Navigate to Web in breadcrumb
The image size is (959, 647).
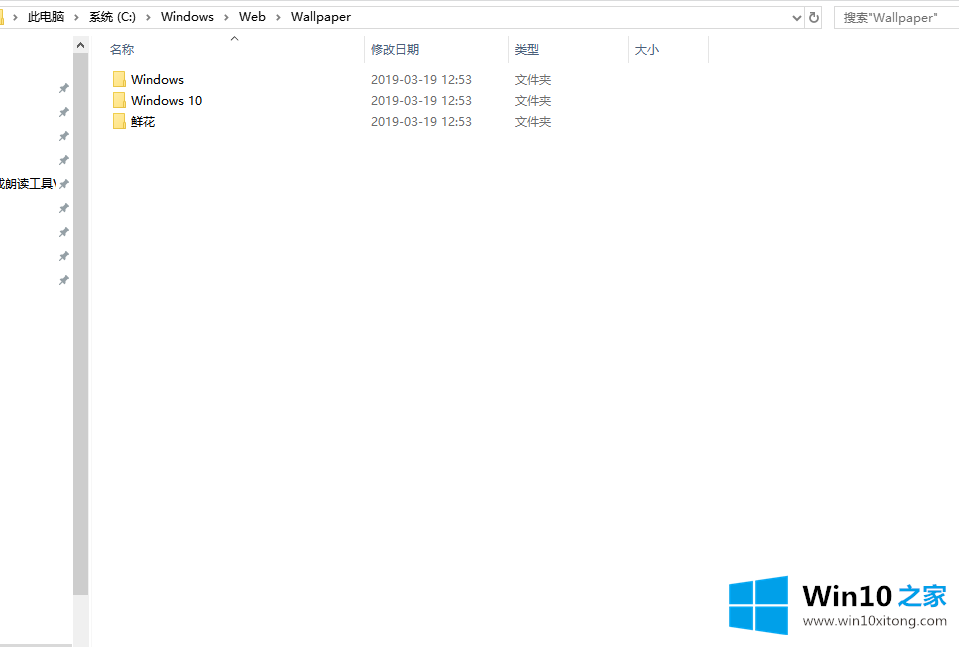252,17
